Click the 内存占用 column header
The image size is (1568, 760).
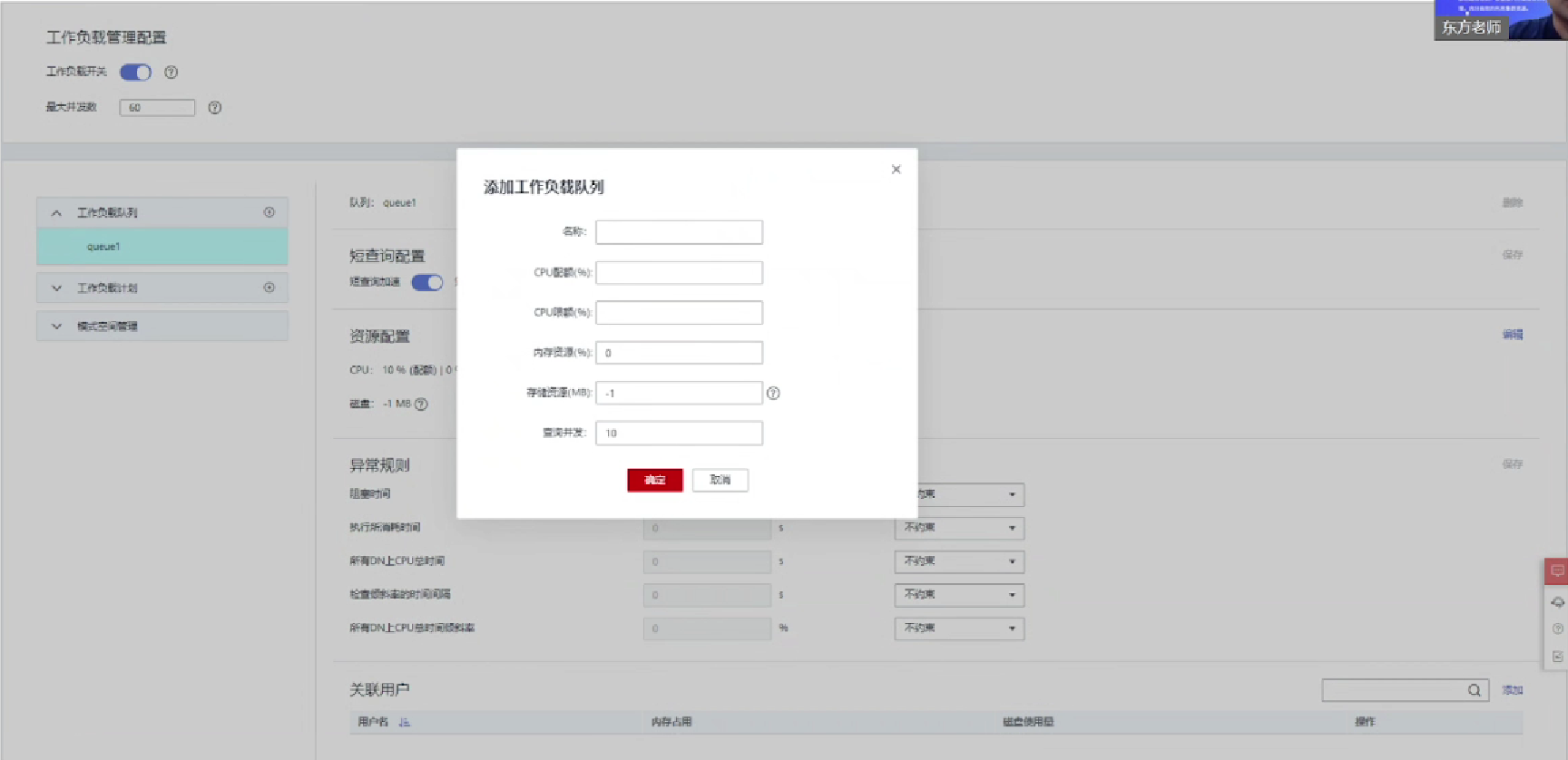click(x=671, y=722)
